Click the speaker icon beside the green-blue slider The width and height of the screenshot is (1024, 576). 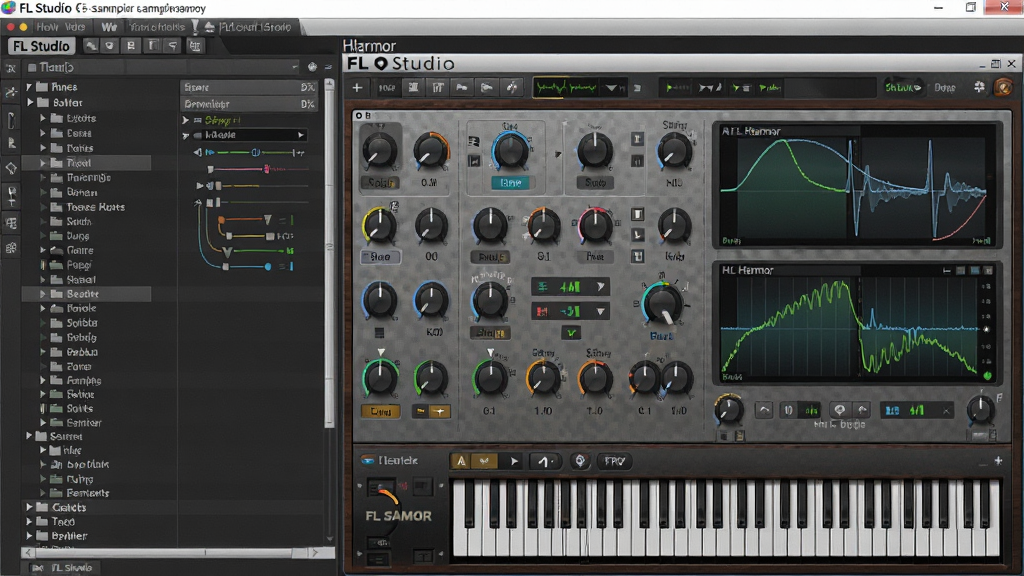pyautogui.click(x=197, y=152)
